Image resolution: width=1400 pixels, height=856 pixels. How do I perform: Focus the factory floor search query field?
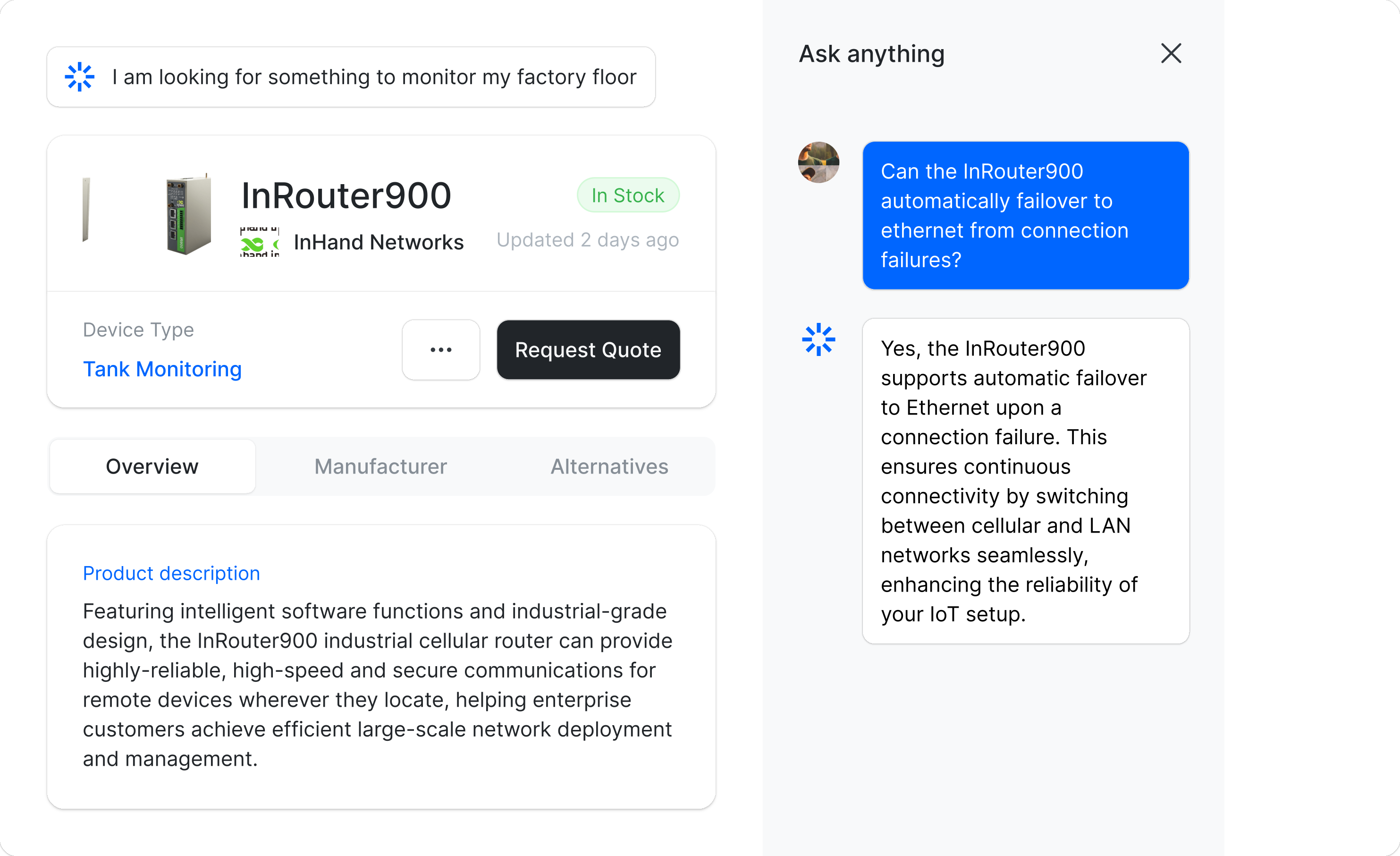[x=374, y=77]
